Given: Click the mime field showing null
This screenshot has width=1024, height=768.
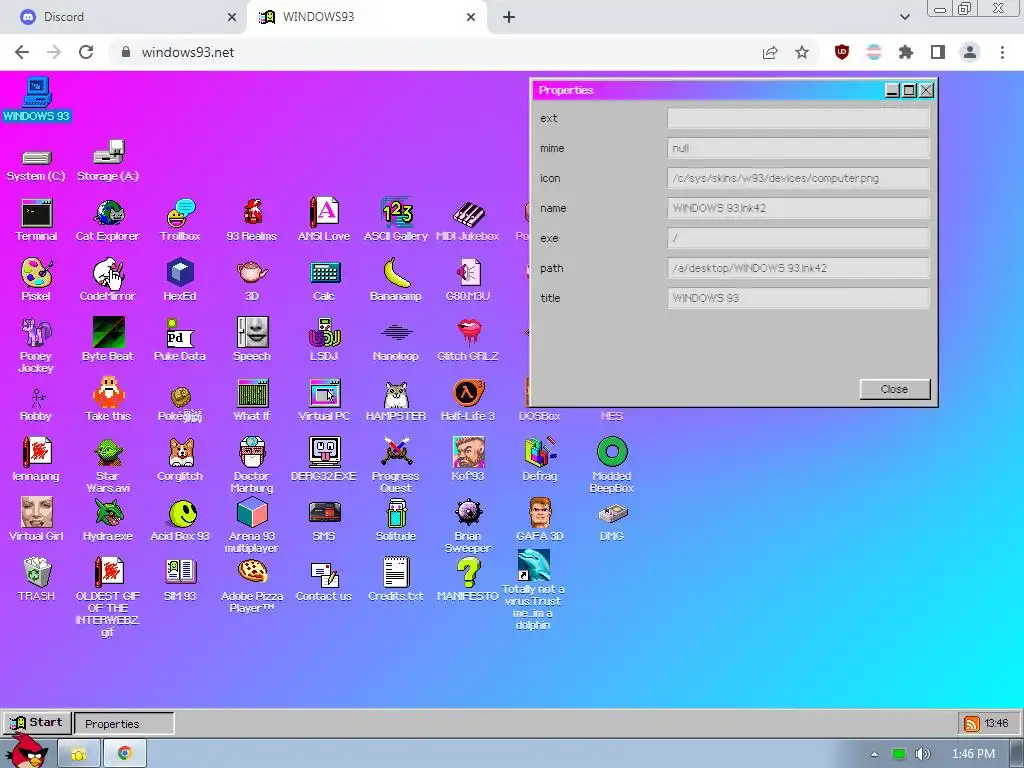Looking at the screenshot, I should 798,148.
